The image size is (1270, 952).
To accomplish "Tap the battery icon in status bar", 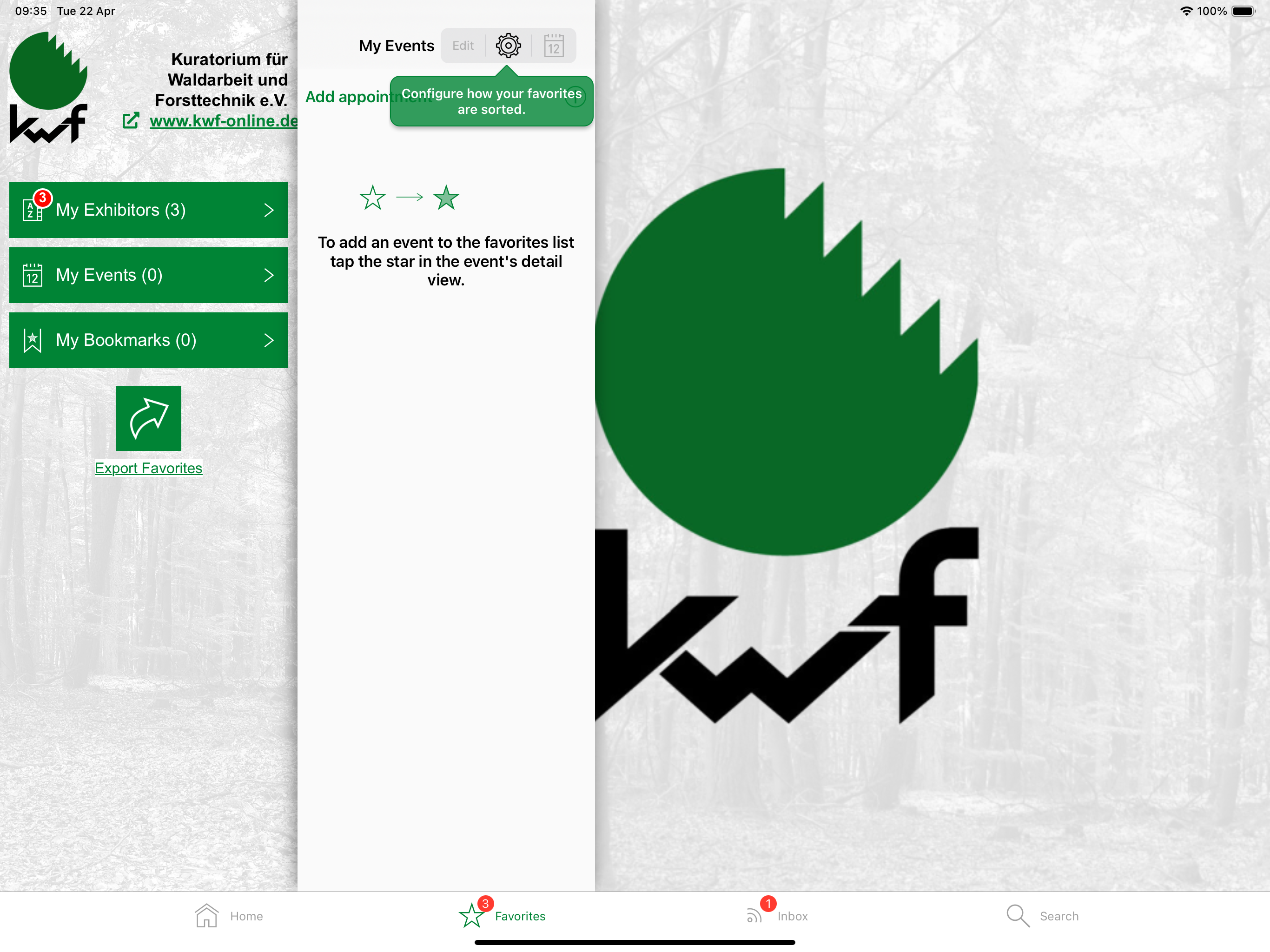I will (x=1244, y=11).
